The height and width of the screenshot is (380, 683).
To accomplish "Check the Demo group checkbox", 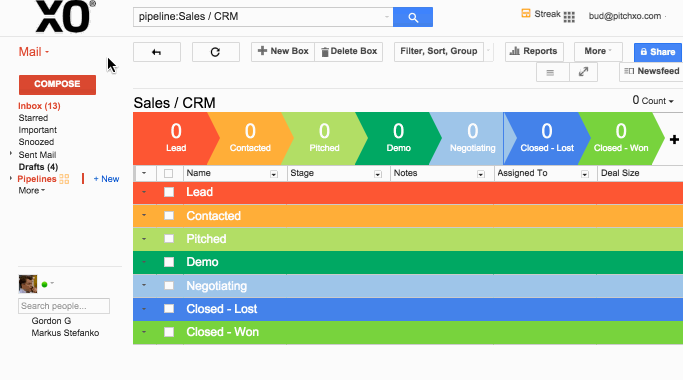I will (x=169, y=262).
